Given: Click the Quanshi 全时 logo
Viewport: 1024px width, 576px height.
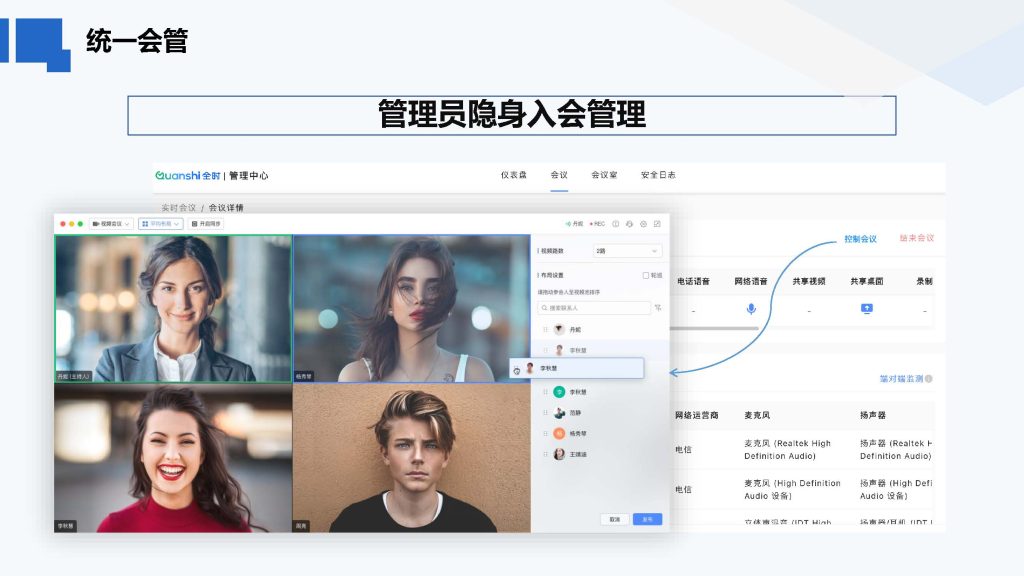Looking at the screenshot, I should (x=188, y=176).
